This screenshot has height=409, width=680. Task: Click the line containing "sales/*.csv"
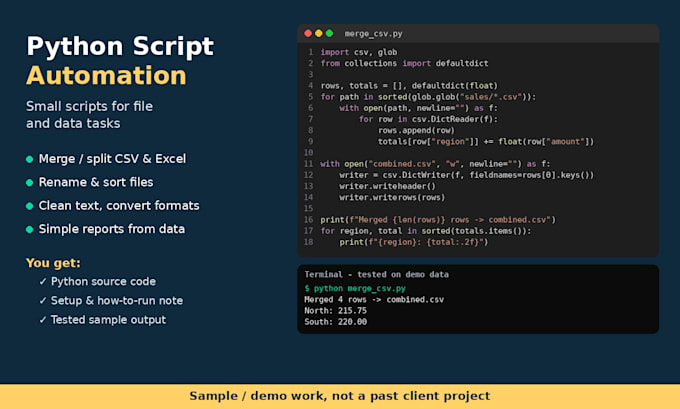tap(428, 97)
